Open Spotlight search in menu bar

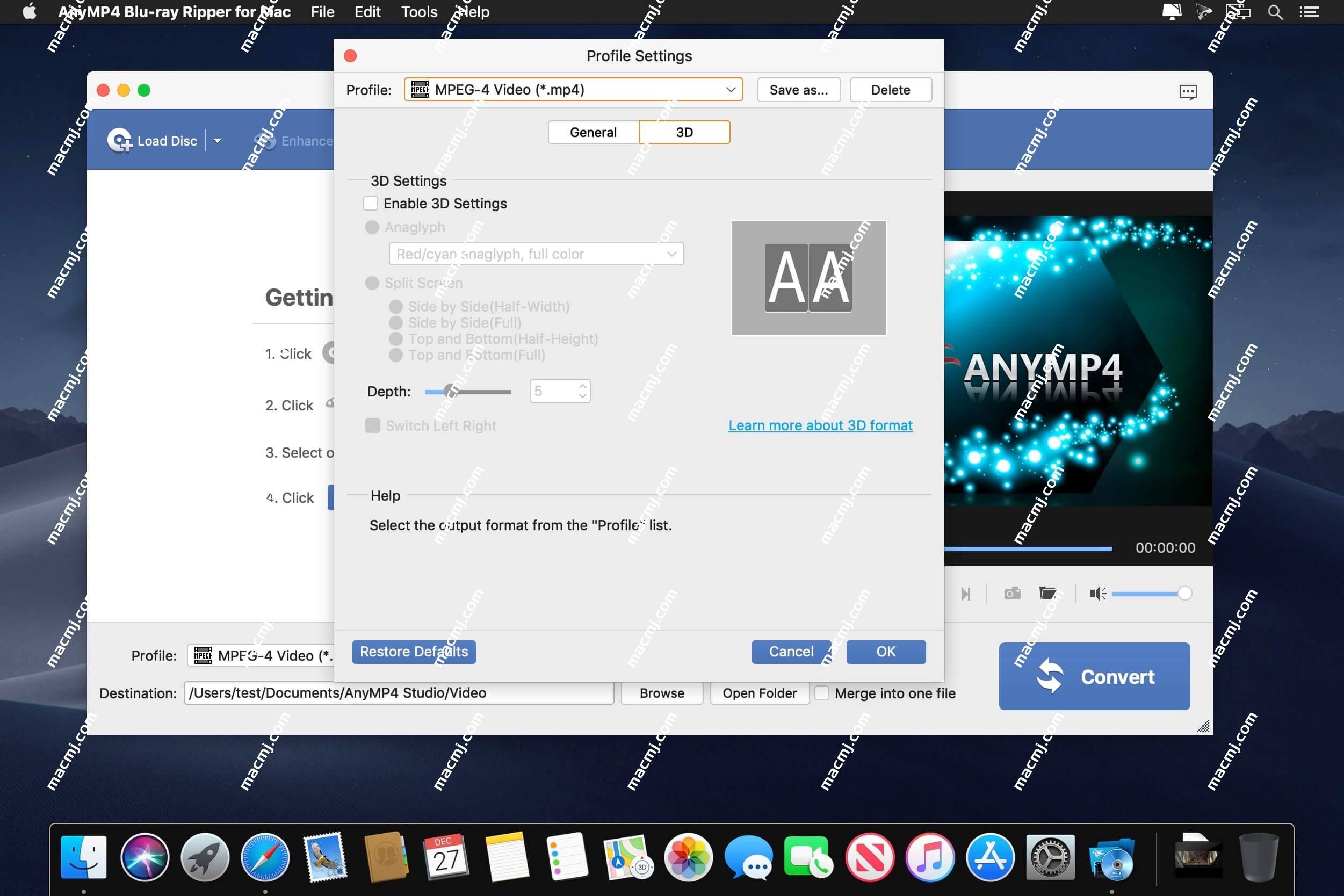point(1275,12)
